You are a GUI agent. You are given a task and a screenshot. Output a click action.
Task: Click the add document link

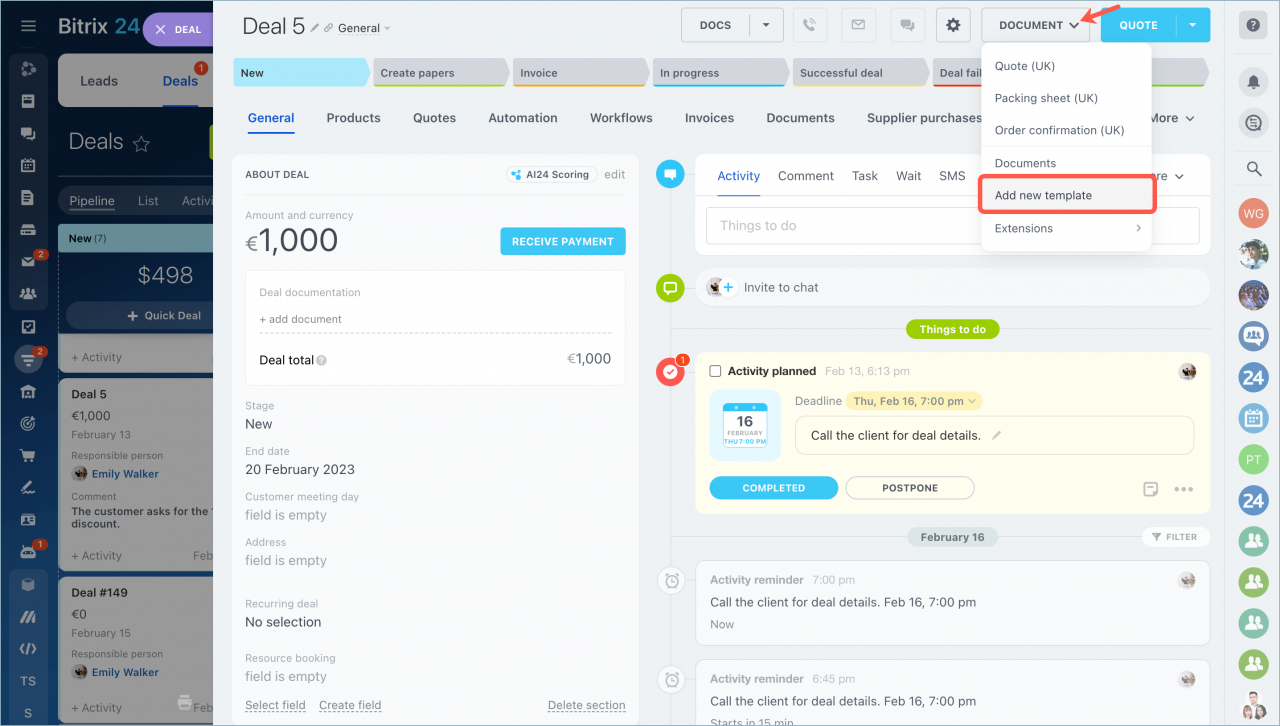pyautogui.click(x=300, y=319)
